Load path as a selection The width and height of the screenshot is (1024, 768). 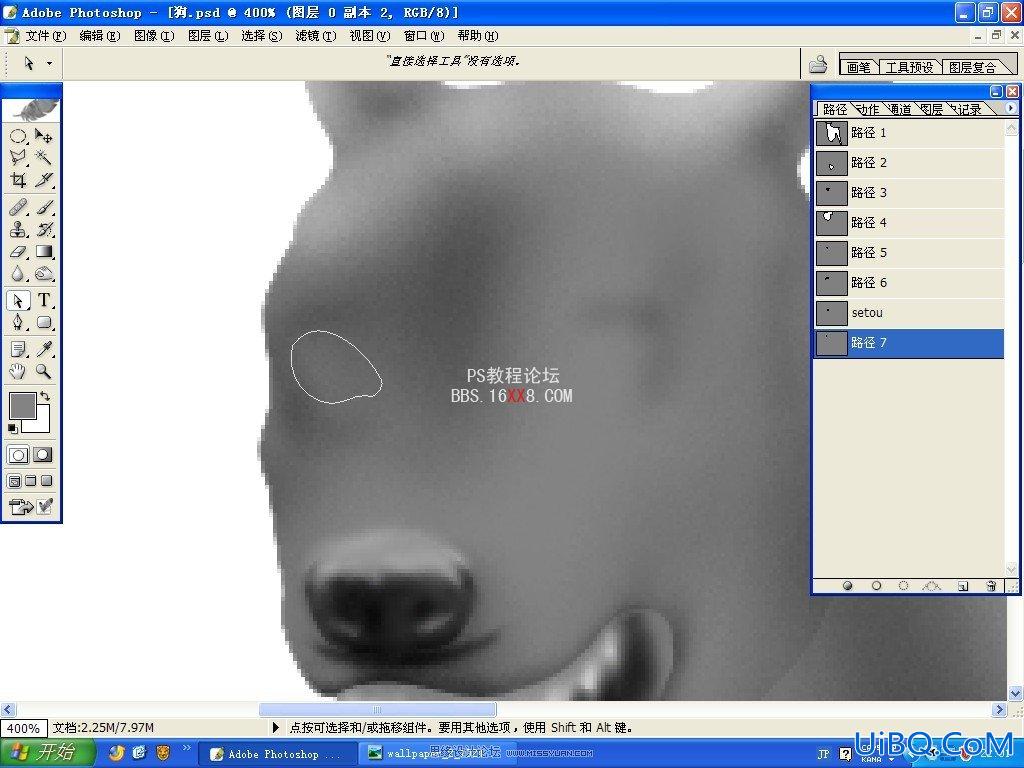click(x=903, y=586)
